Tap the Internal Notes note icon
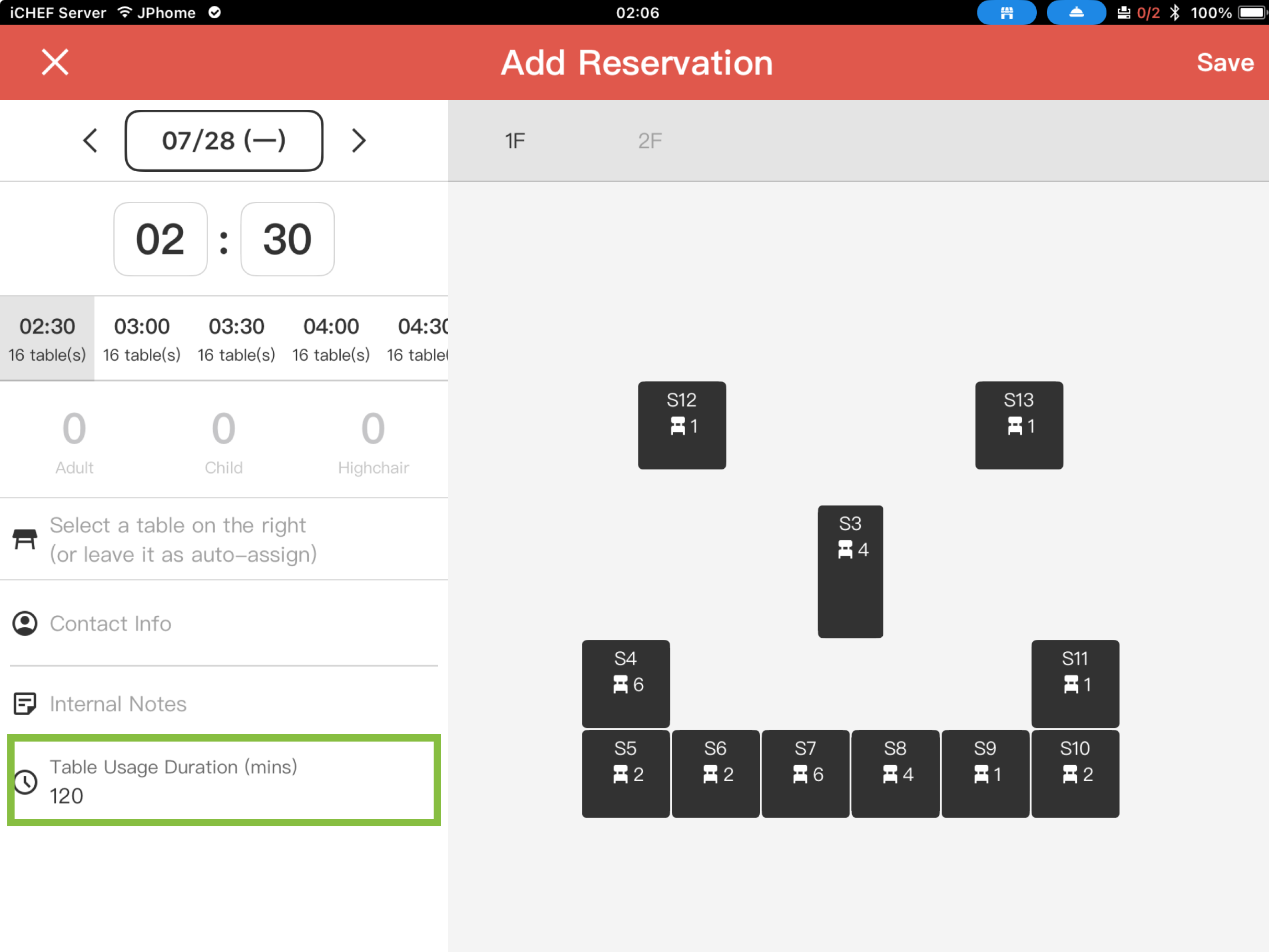The image size is (1269, 952). [25, 704]
